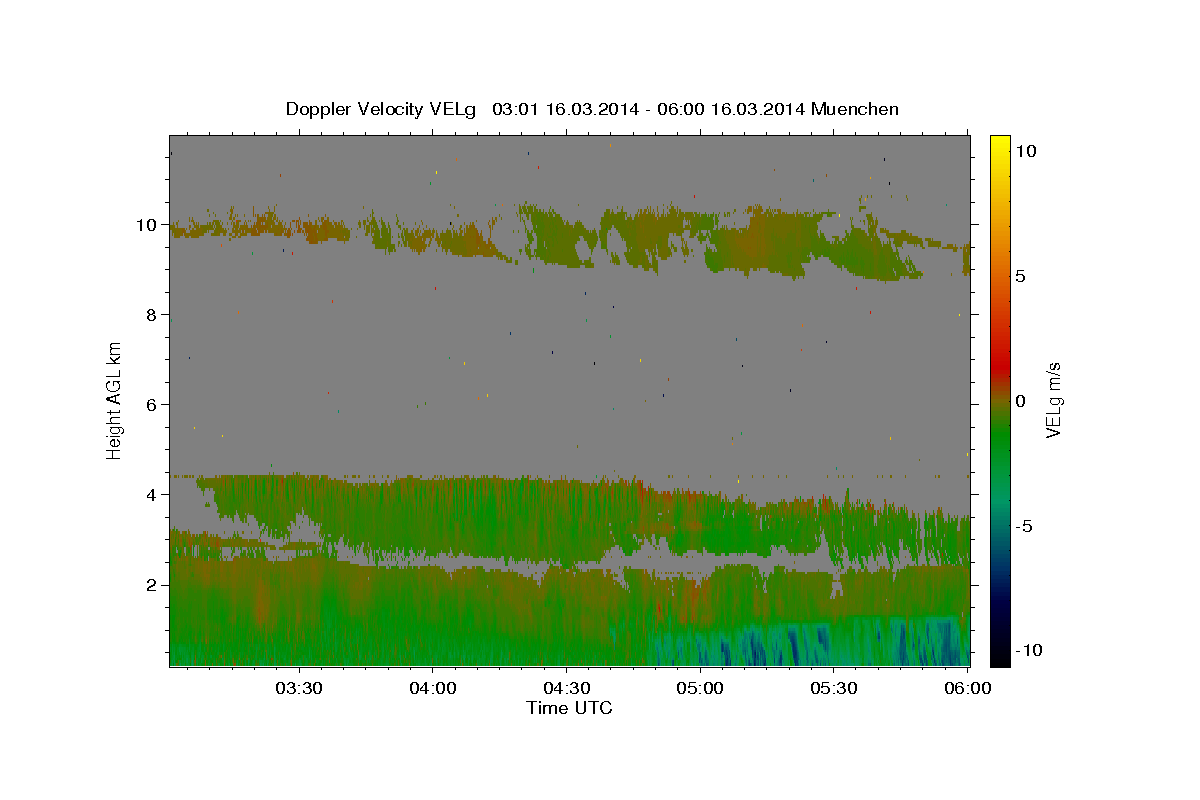Viewport: 1200px width, 800px height.
Task: Click the 03:30 time tick label
Action: tap(298, 688)
